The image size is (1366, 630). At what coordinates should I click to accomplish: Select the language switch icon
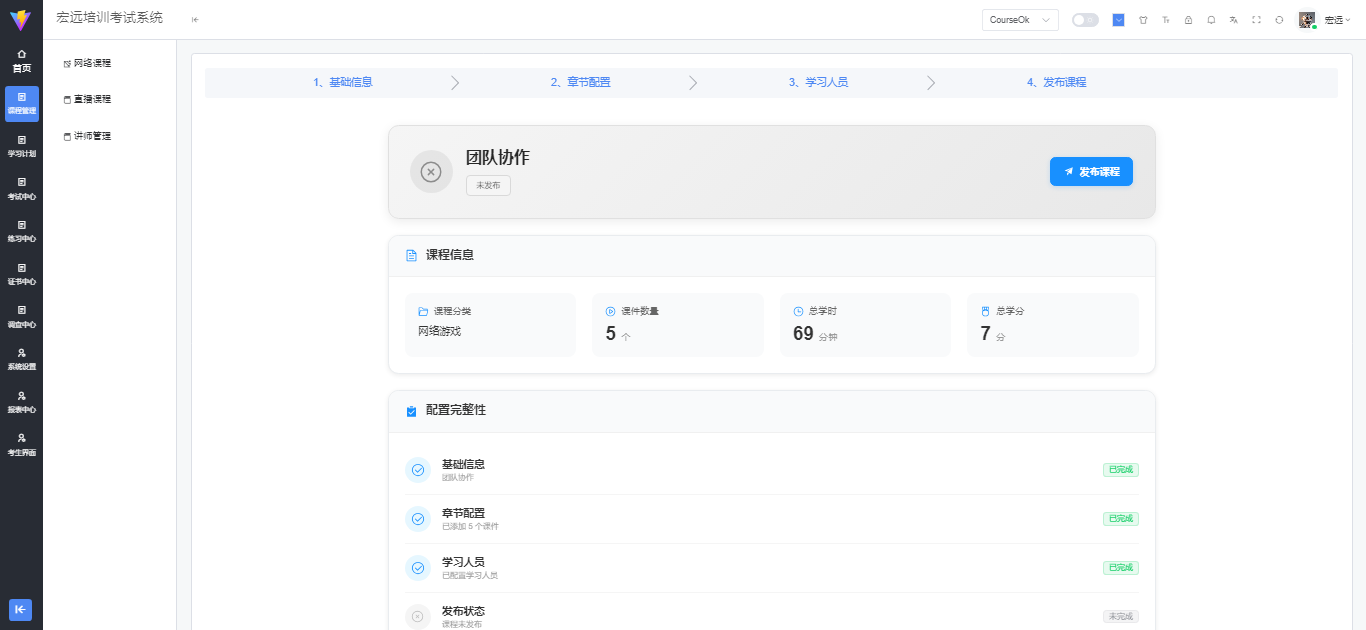[x=1233, y=19]
